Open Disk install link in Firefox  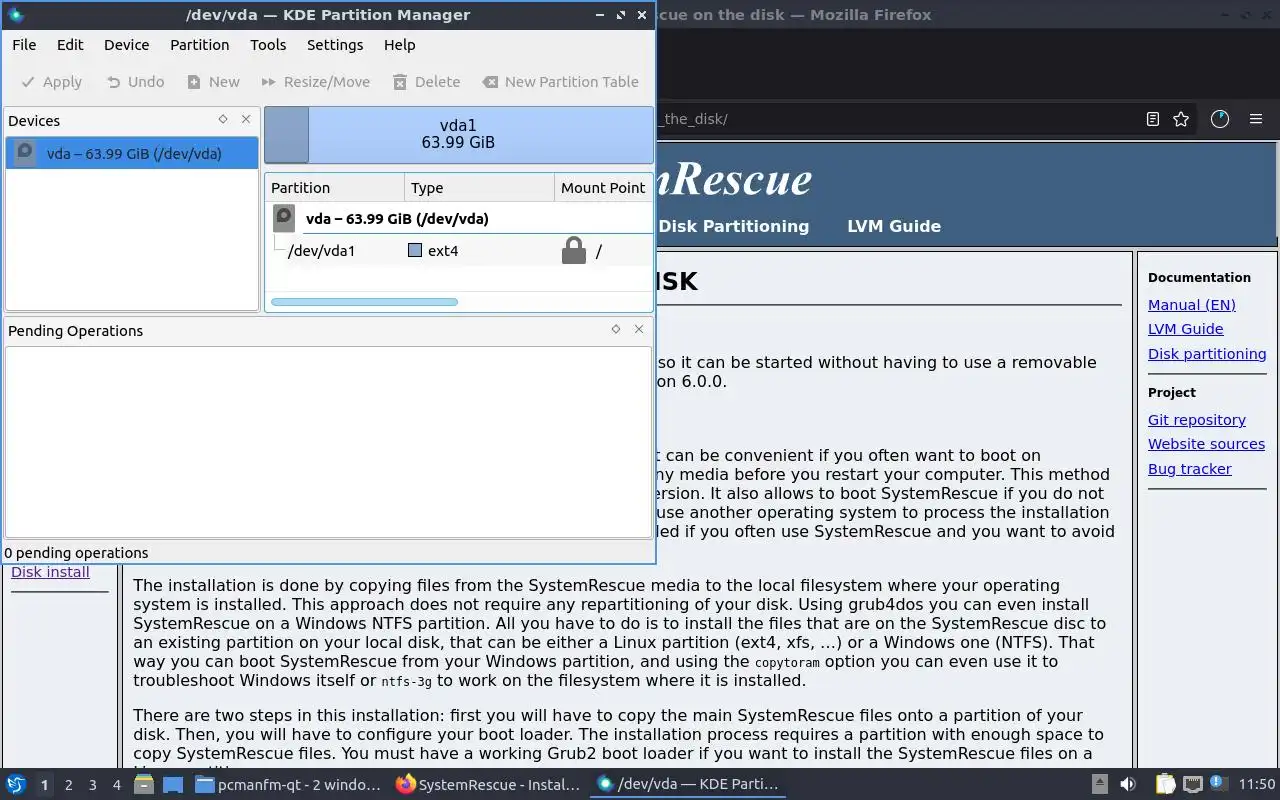pos(50,572)
